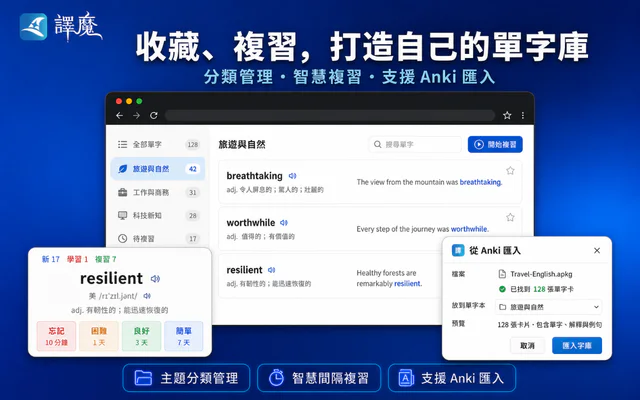Open the 待複習 list
The width and height of the screenshot is (640, 400).
(158, 238)
